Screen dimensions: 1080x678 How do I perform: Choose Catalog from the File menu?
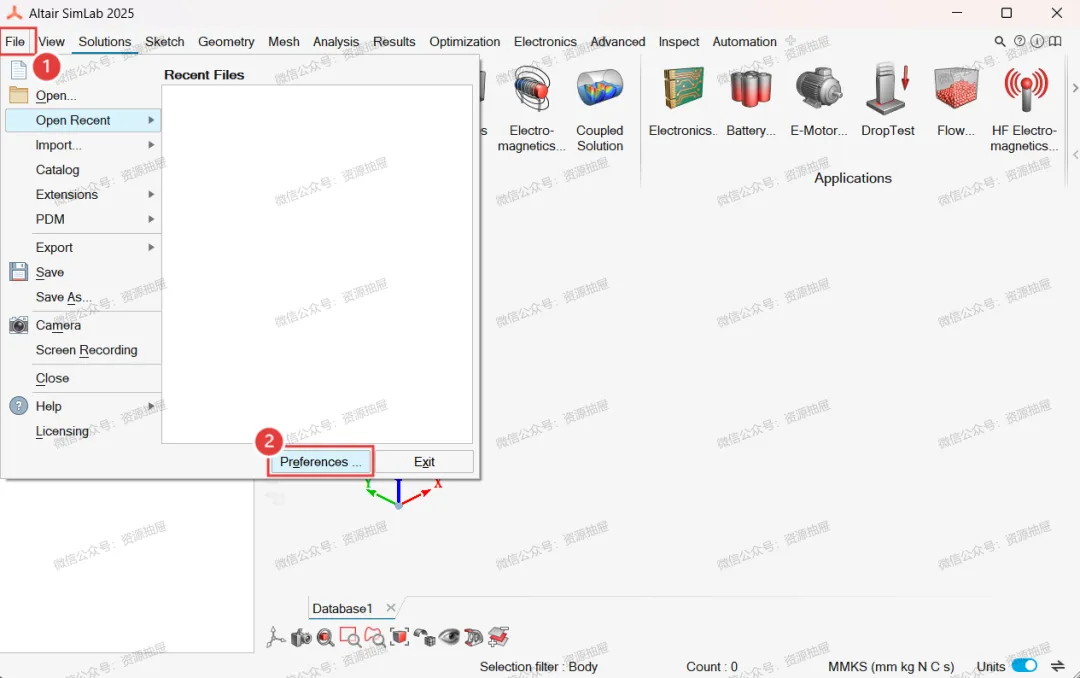click(x=57, y=170)
